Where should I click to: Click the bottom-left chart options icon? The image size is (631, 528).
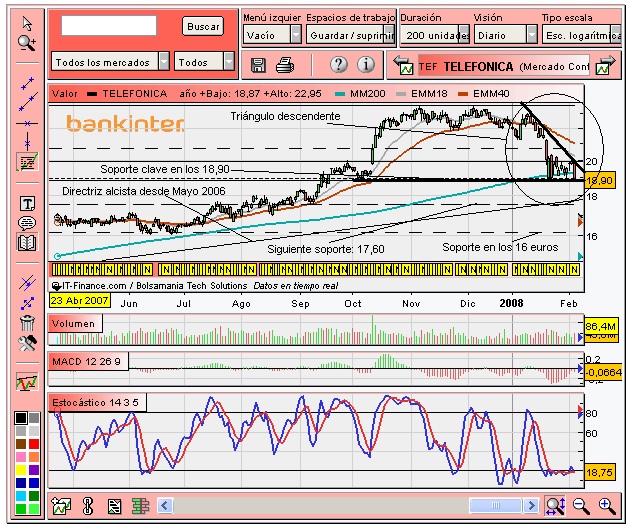61,505
